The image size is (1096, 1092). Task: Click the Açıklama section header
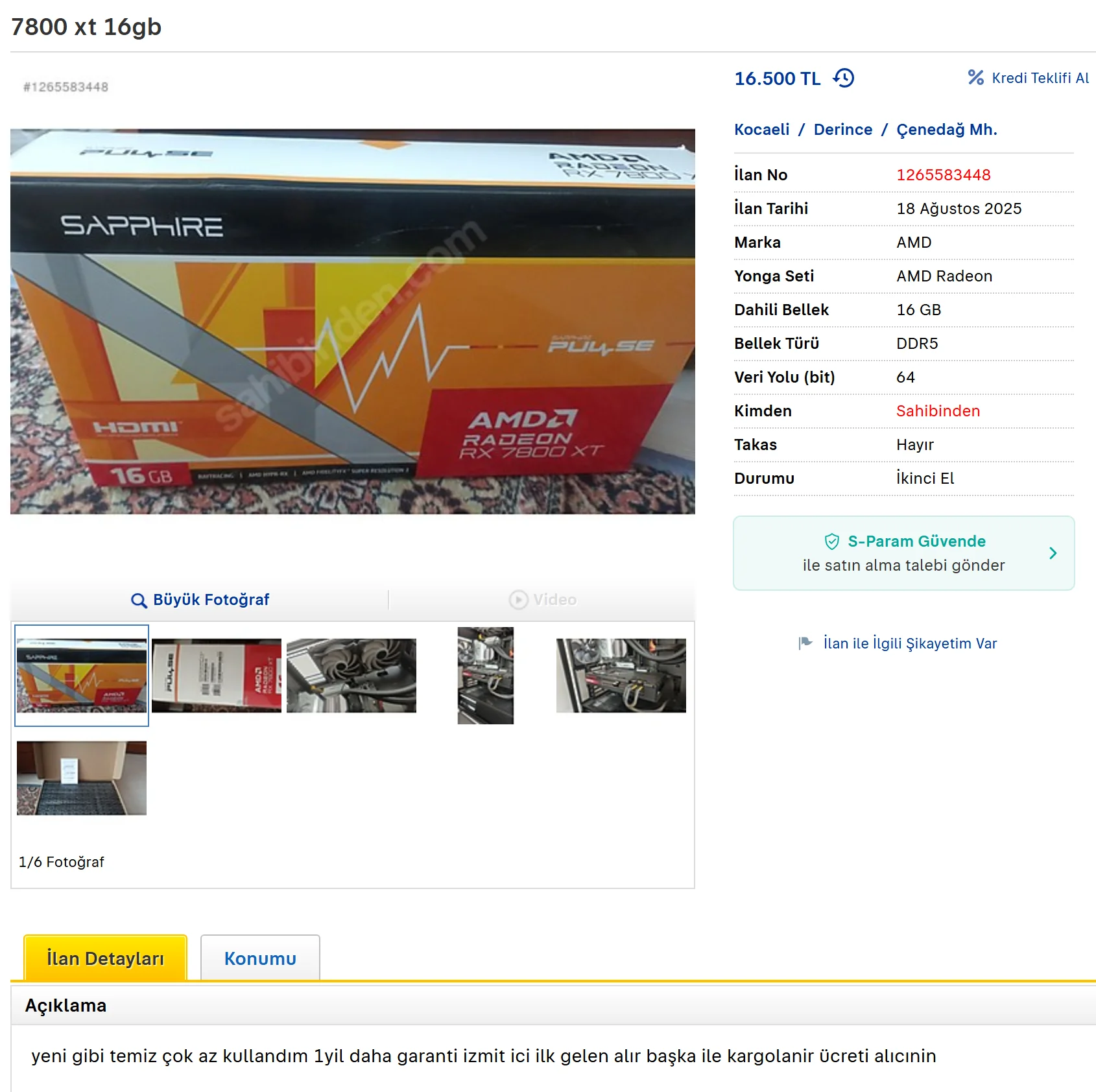point(66,1006)
